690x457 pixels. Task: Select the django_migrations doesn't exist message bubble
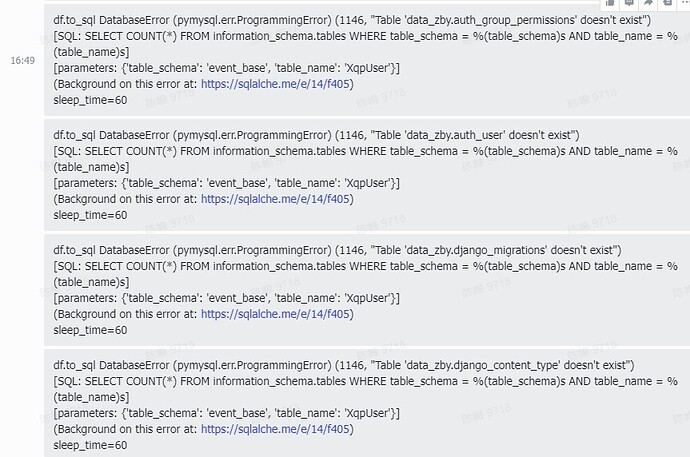point(367,290)
